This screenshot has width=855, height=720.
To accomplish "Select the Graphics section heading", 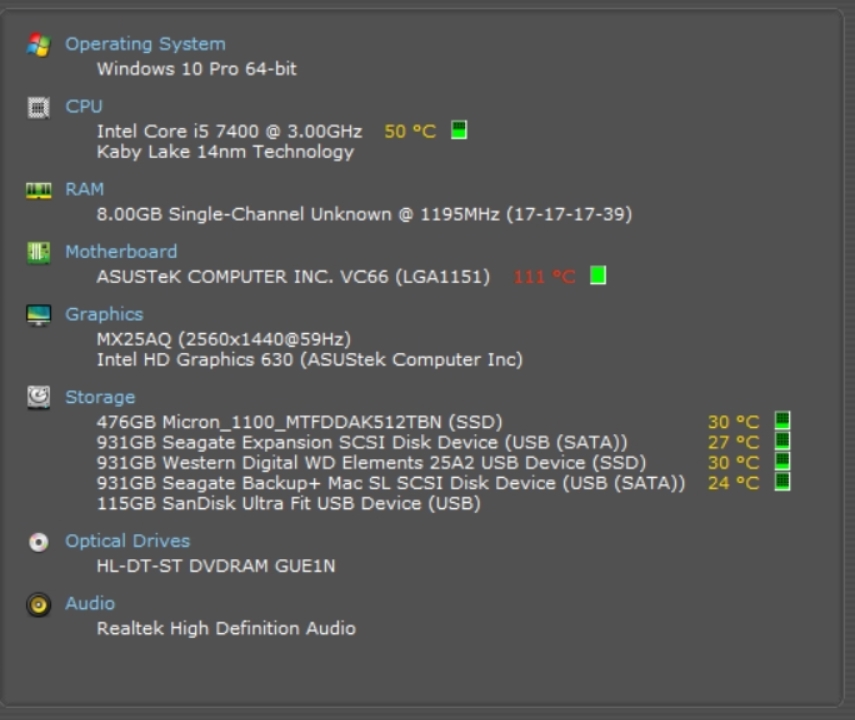I will point(104,314).
